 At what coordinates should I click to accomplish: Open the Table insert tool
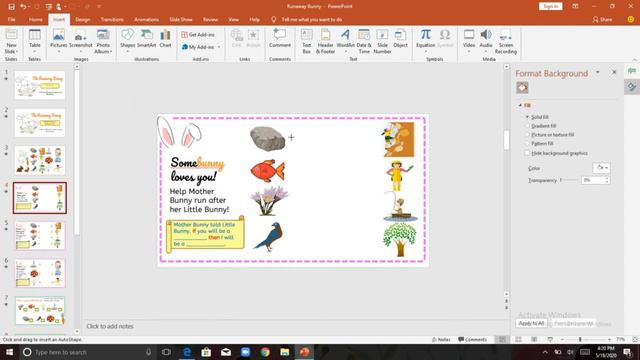(35, 41)
